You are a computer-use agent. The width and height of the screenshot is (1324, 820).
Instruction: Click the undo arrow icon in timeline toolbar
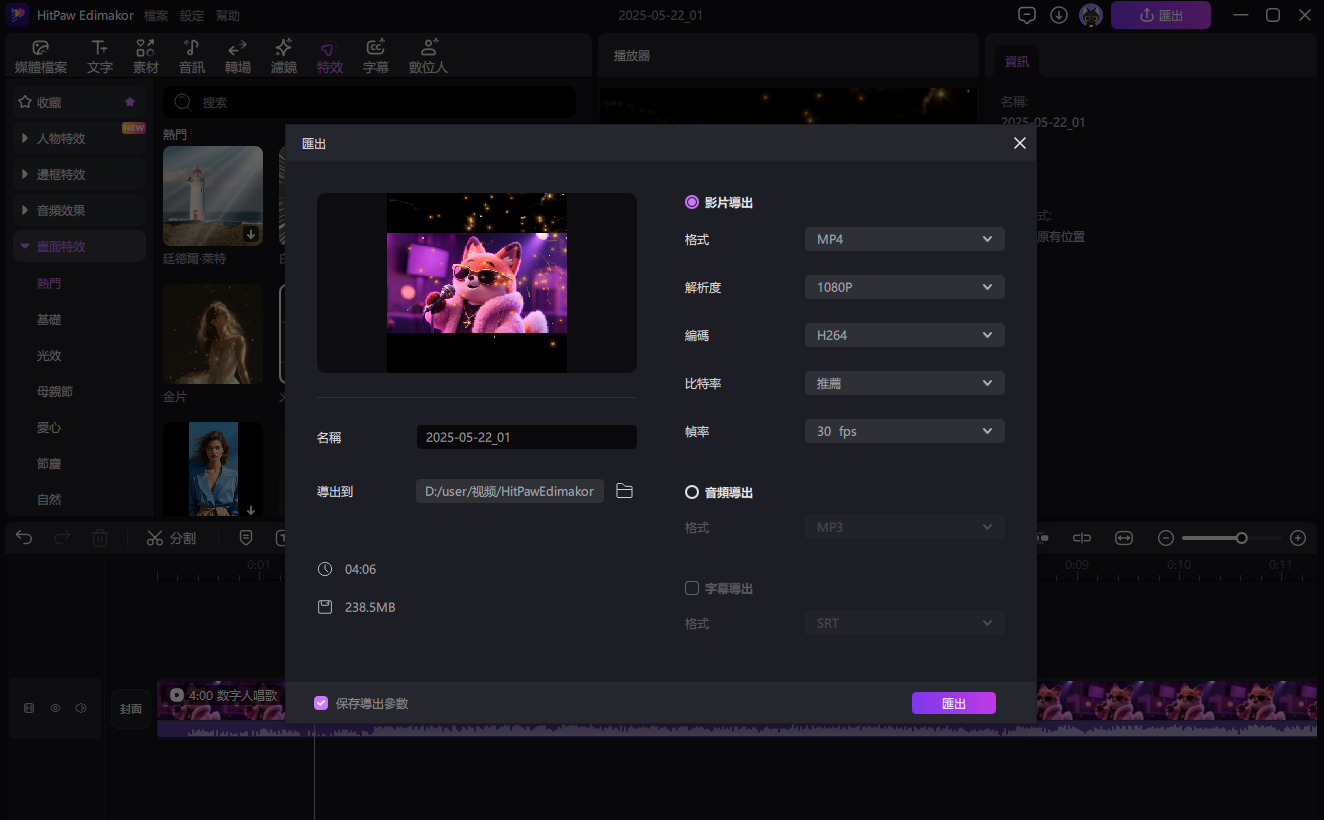coord(24,538)
